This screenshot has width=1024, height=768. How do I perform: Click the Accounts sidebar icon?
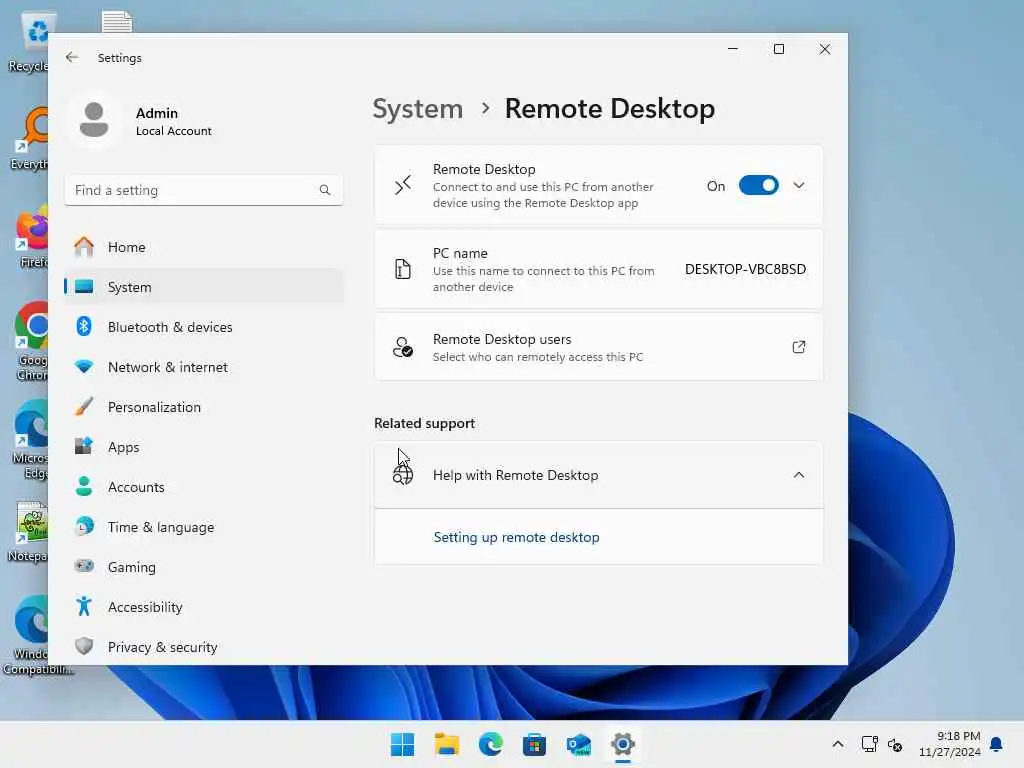click(84, 487)
